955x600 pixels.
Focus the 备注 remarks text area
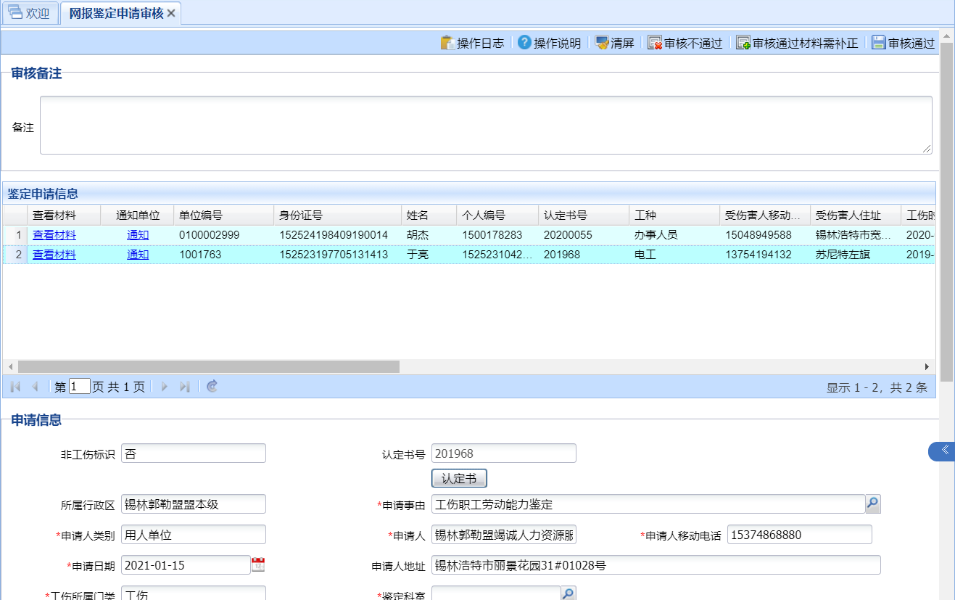[486, 125]
